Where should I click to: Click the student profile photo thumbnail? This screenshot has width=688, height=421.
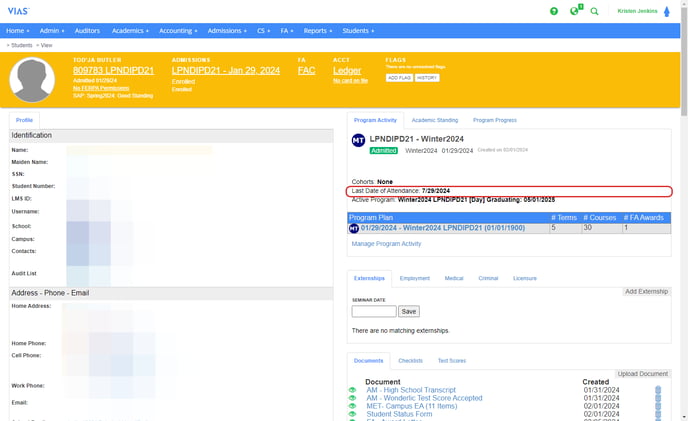tap(32, 80)
